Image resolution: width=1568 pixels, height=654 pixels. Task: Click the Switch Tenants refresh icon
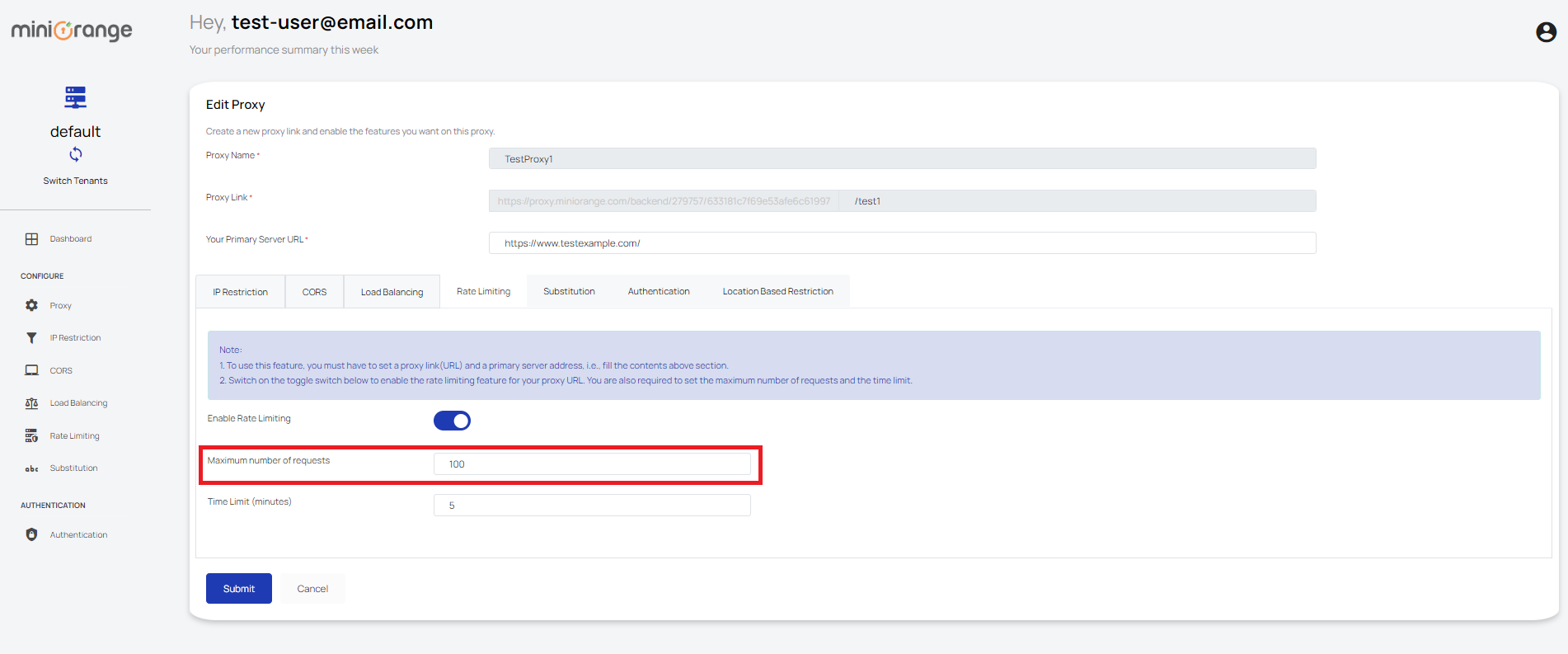[76, 154]
